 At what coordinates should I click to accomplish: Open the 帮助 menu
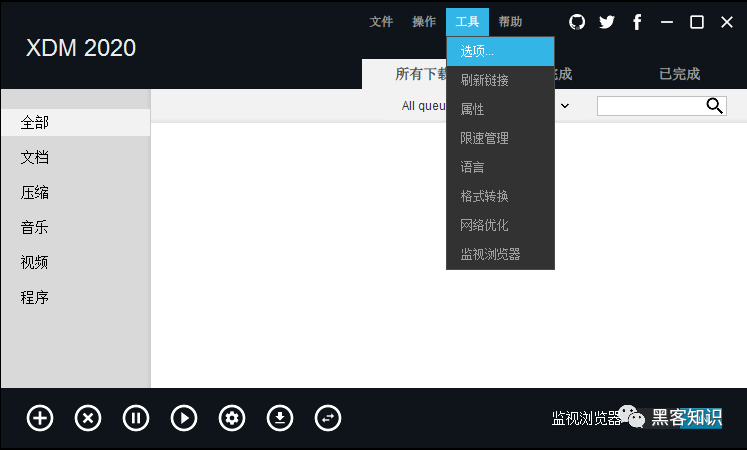click(510, 22)
